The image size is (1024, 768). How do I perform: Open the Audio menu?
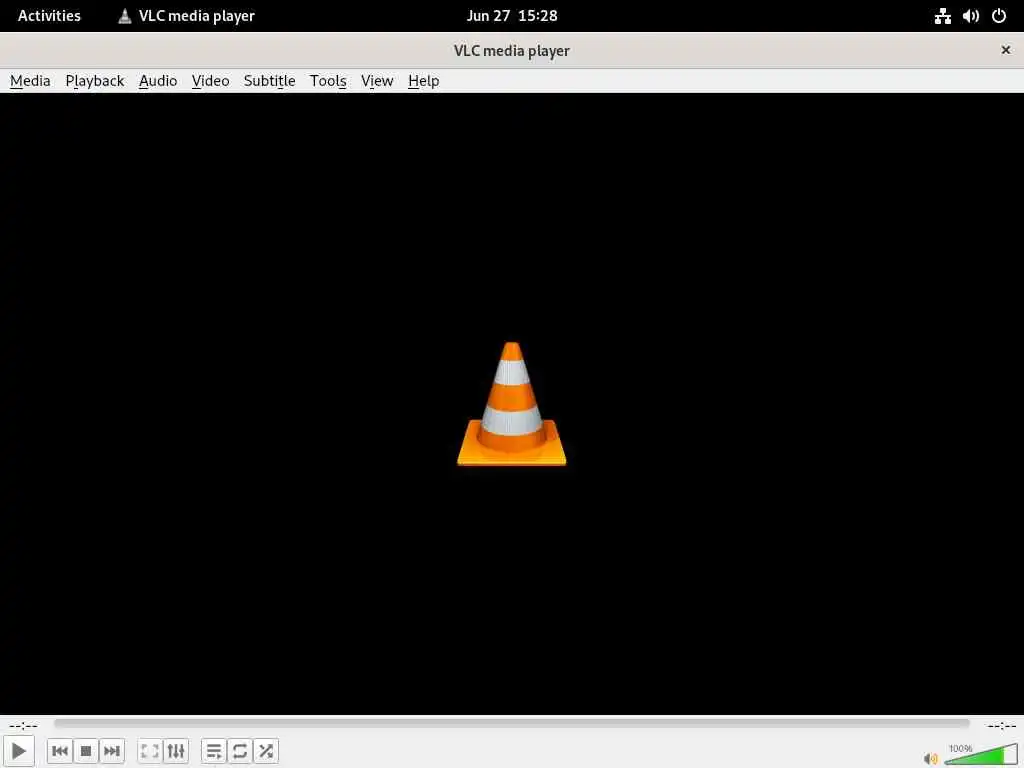point(158,81)
